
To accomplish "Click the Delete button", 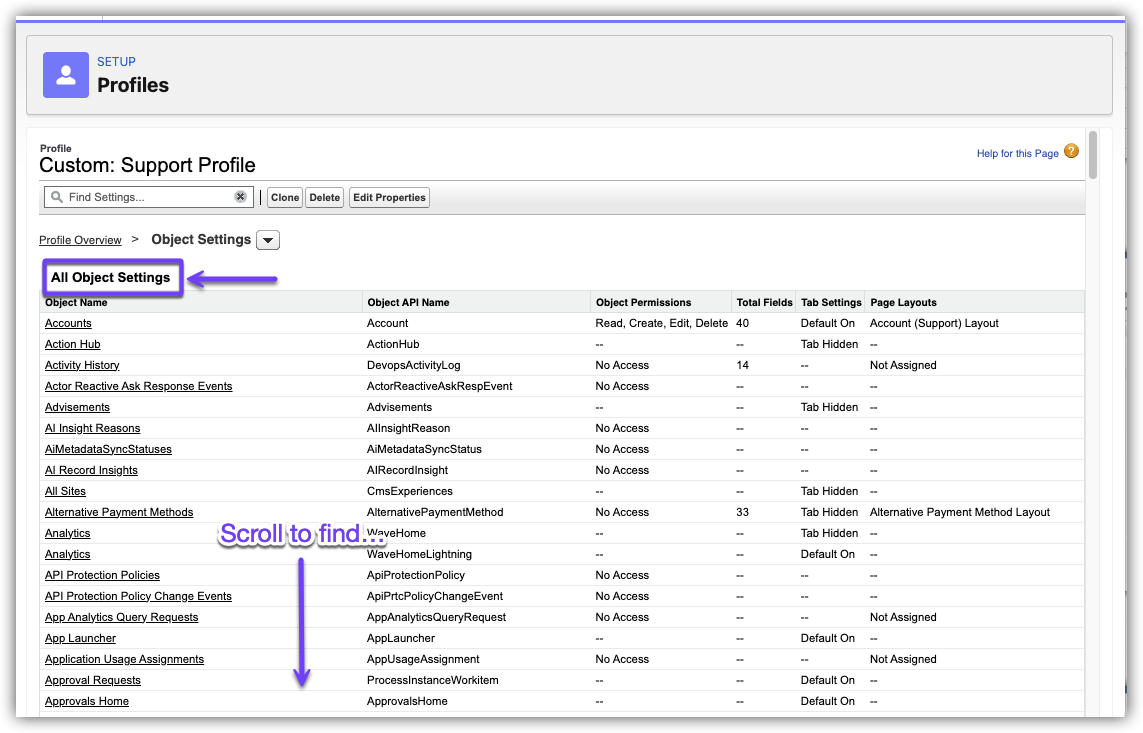I will 324,198.
